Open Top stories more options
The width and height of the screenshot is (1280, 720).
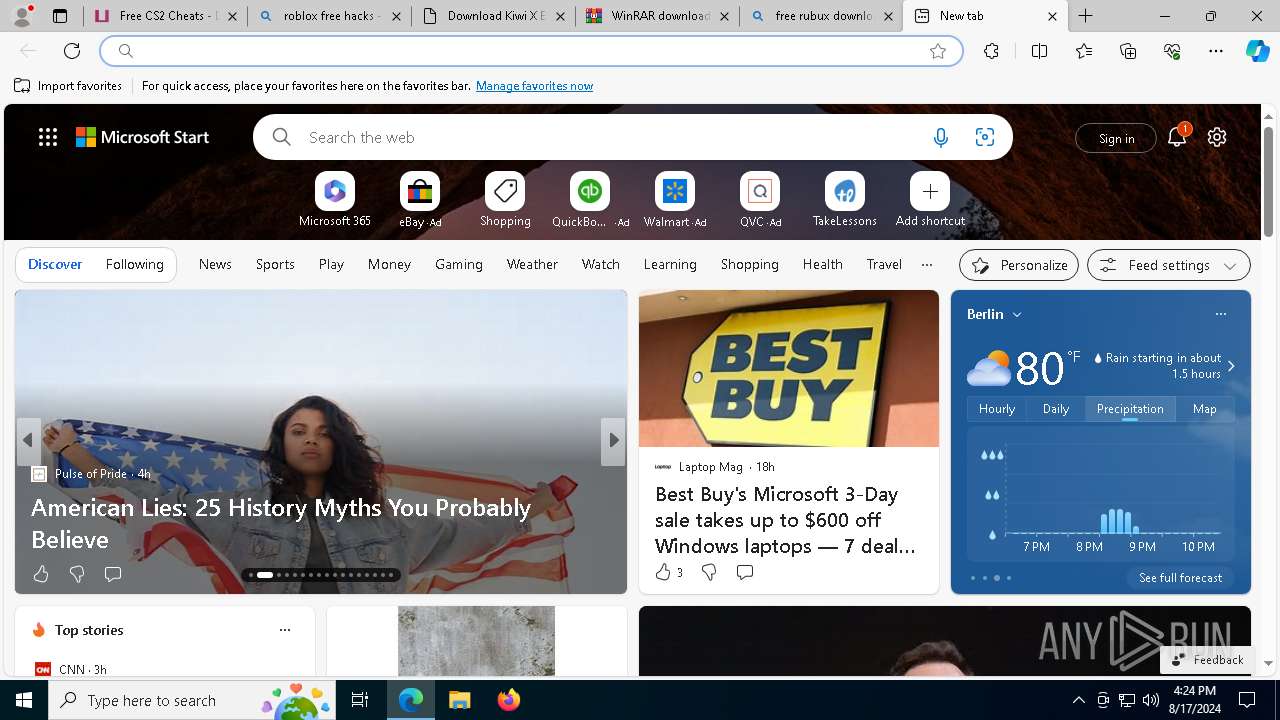285,630
